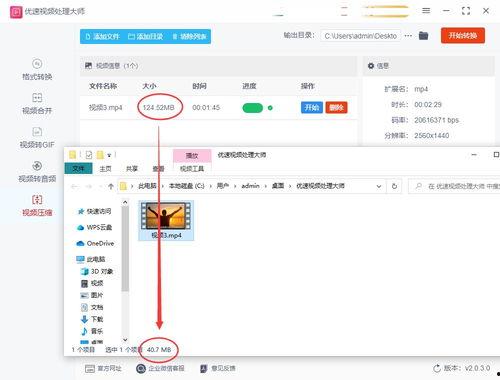
Task: Select the 视频3.mp4 thumbnail in Explorer
Action: [x=166, y=220]
